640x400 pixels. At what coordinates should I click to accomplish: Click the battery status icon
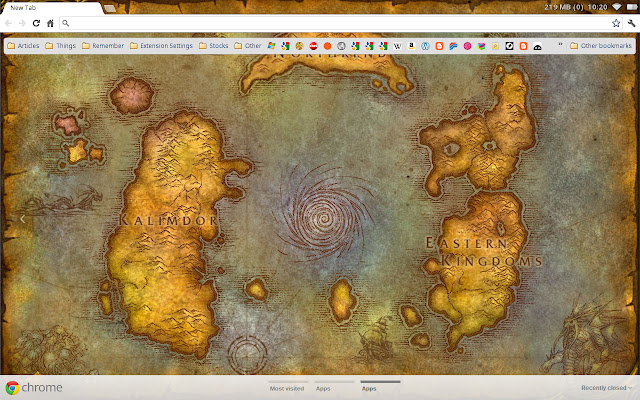[x=632, y=7]
